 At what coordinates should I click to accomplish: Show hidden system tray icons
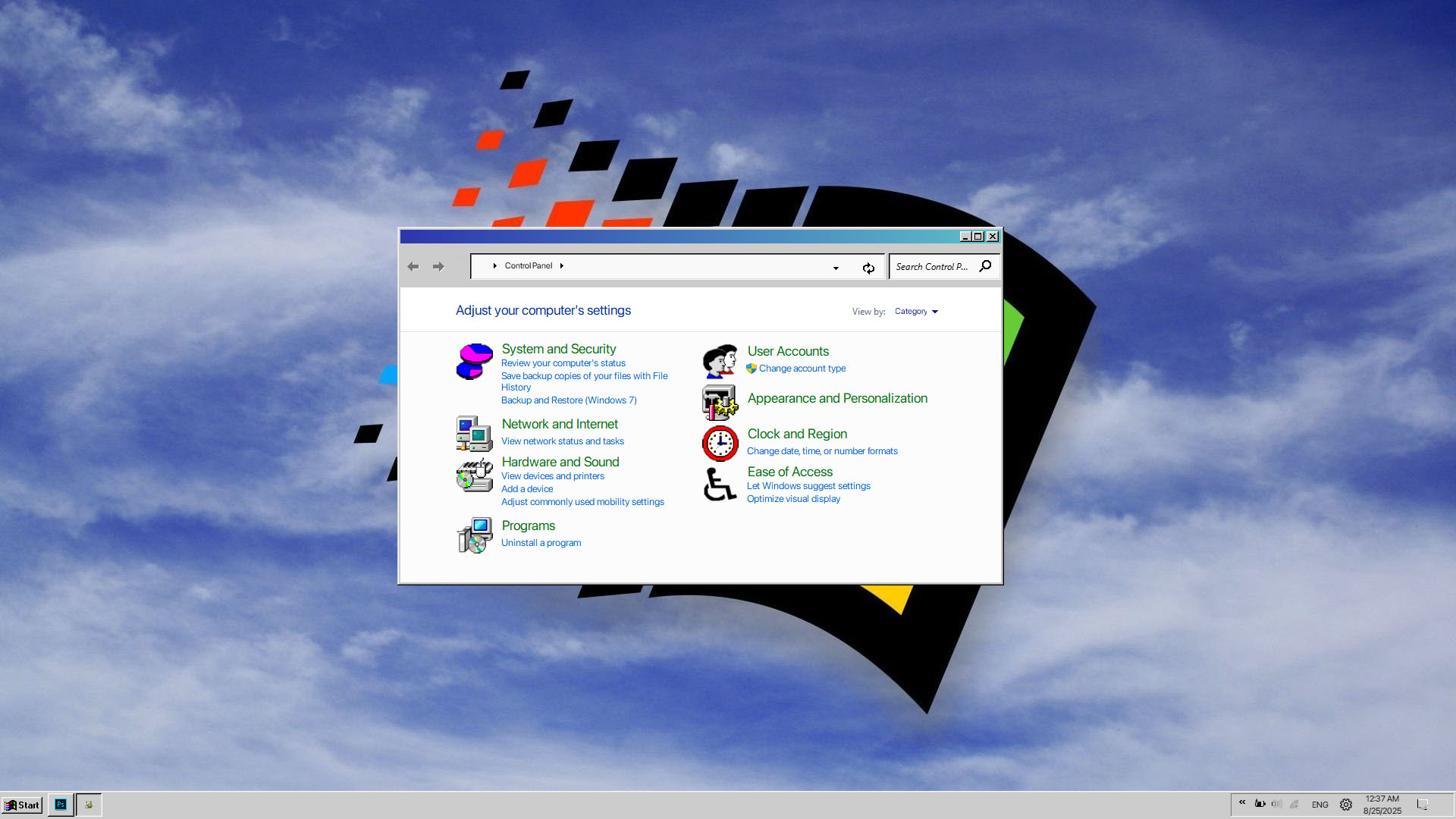pos(1242,802)
